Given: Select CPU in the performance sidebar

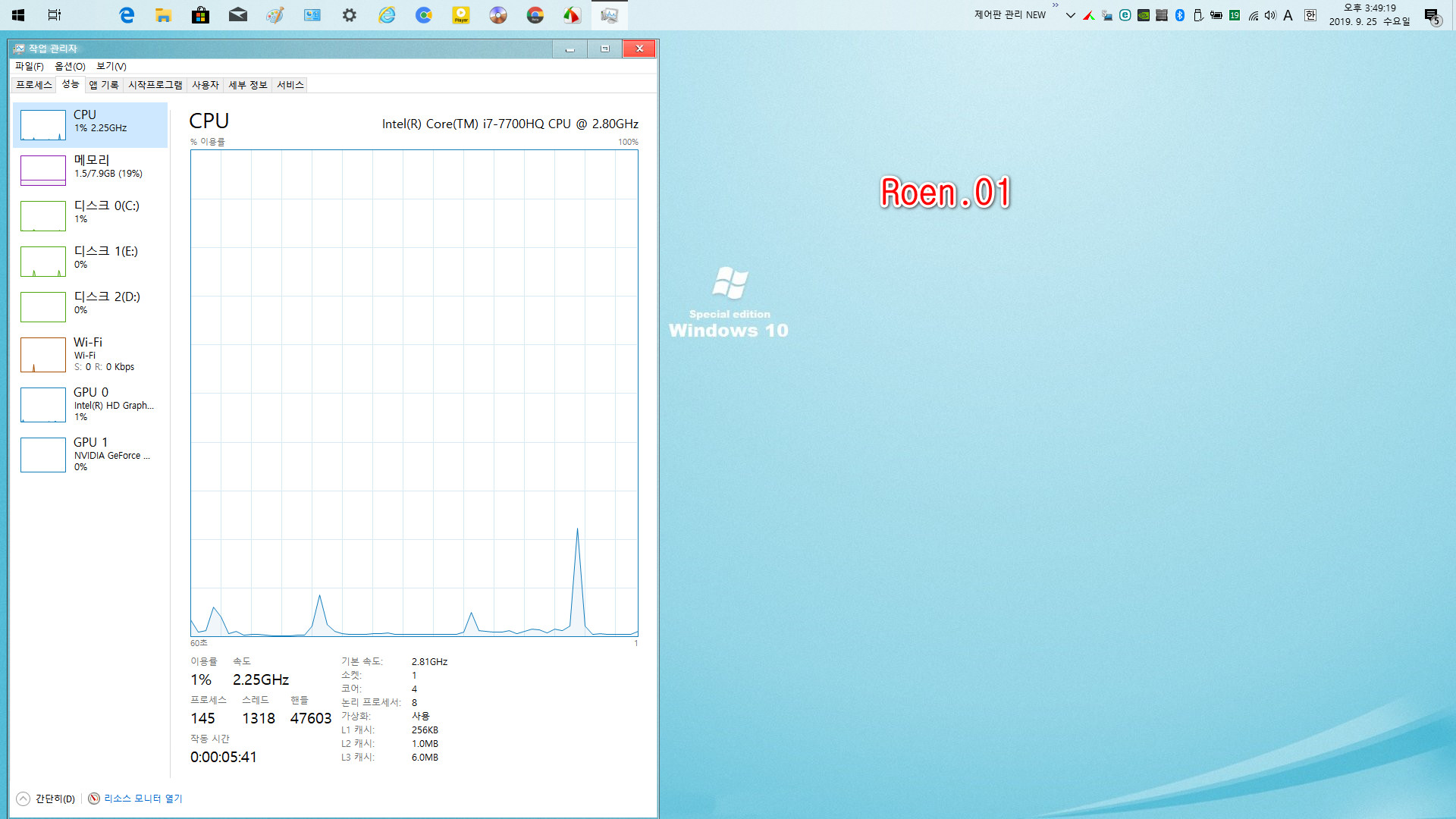Looking at the screenshot, I should pyautogui.click(x=90, y=125).
